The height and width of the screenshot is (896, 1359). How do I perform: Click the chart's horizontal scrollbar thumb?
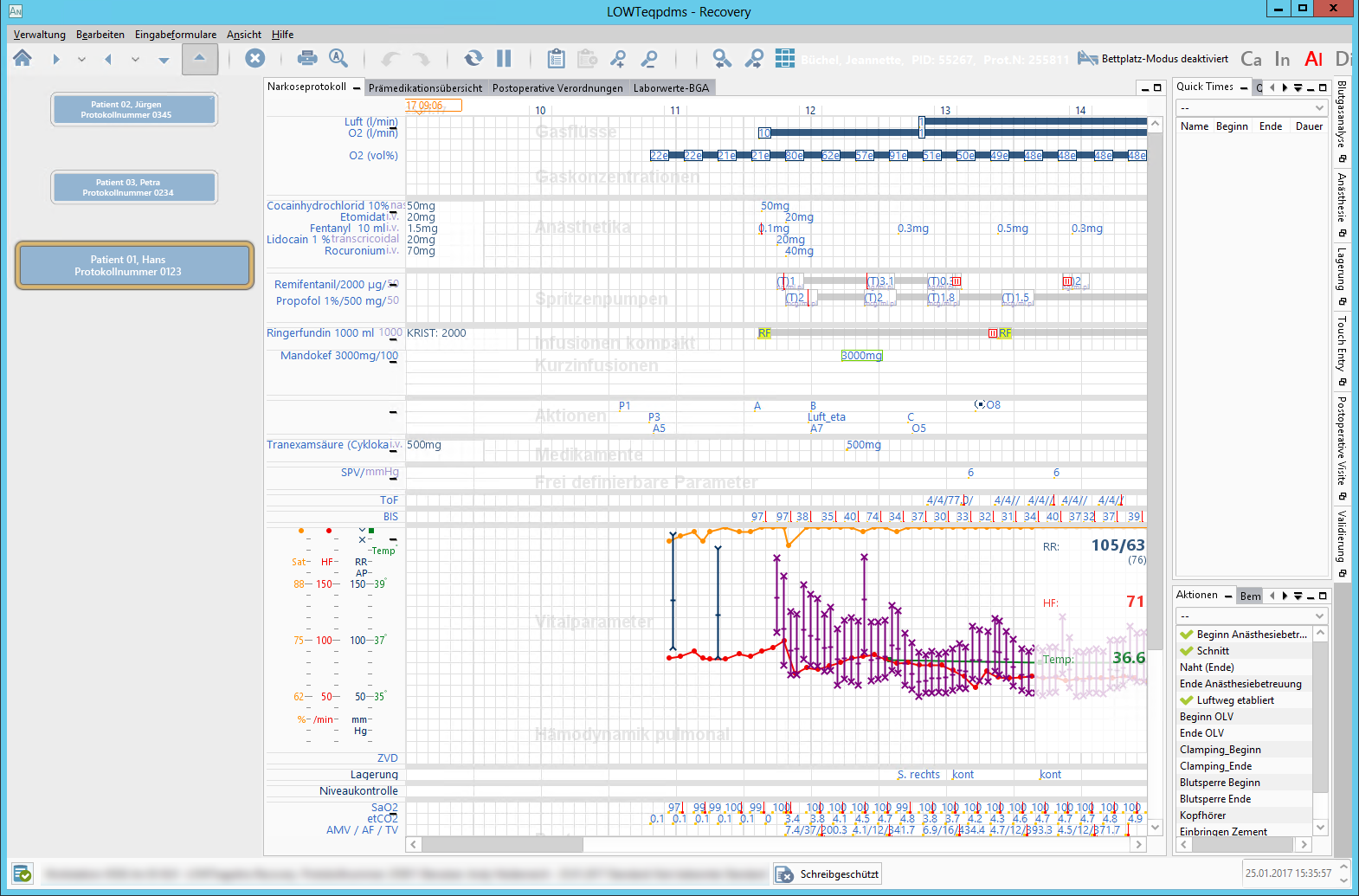click(x=502, y=844)
